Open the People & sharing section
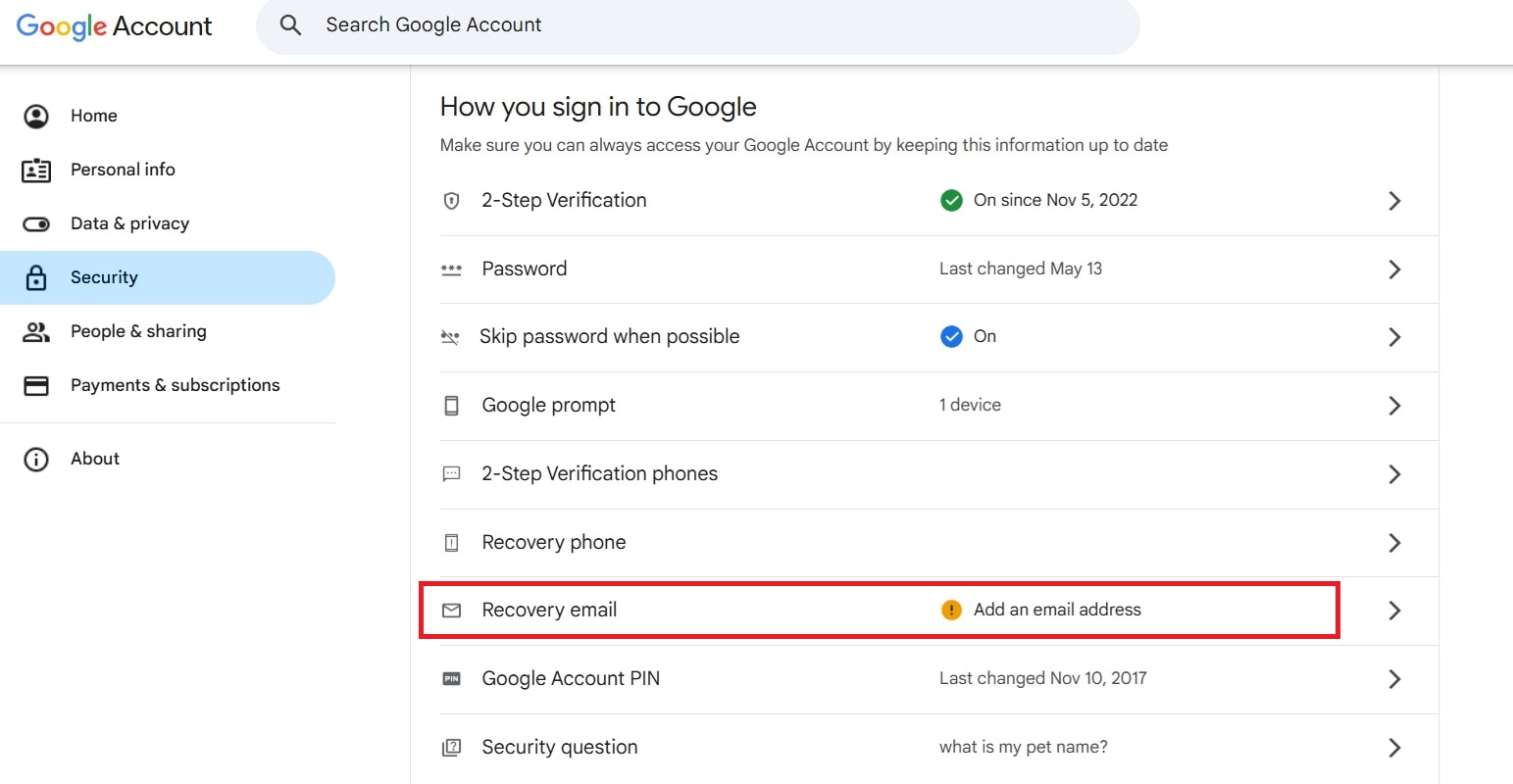Image resolution: width=1513 pixels, height=784 pixels. coord(138,330)
